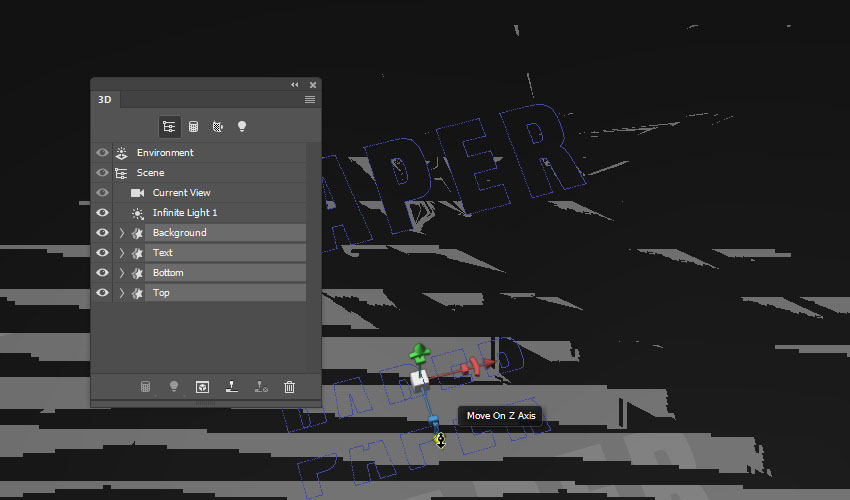
Task: Filter 3D panel by meshes
Action: click(x=194, y=127)
